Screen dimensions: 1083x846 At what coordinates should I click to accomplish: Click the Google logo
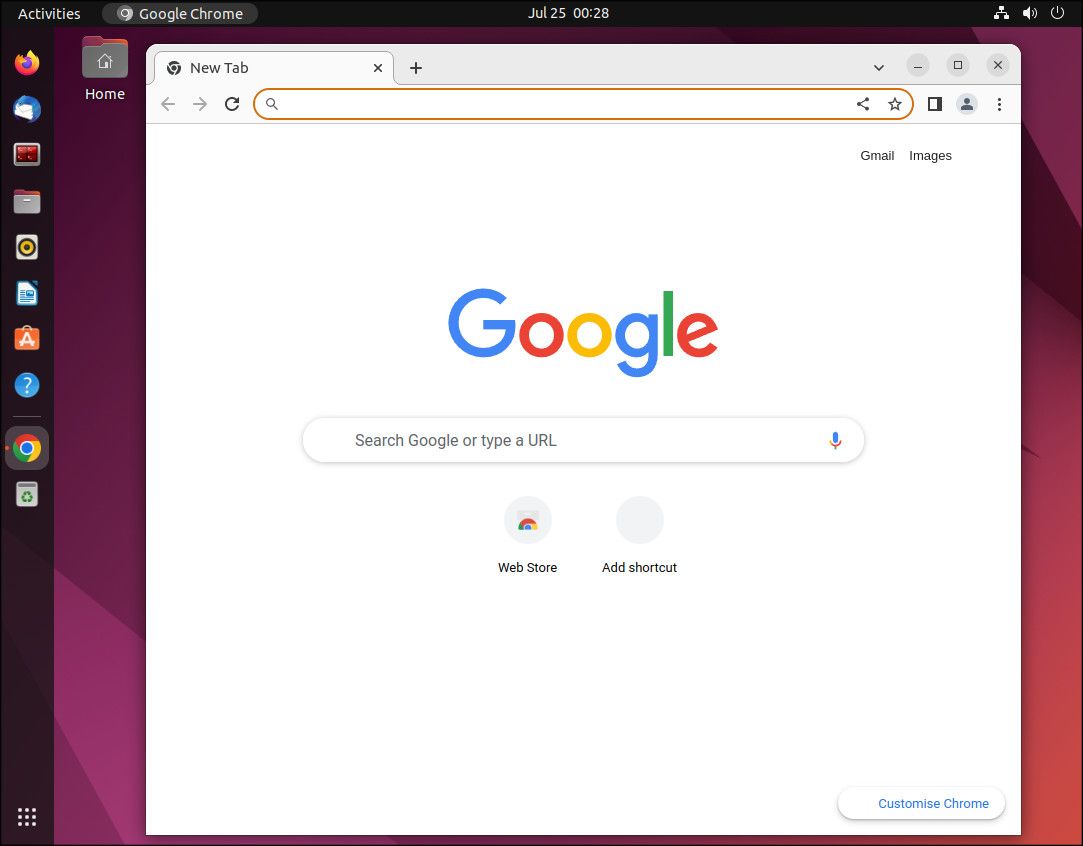(x=583, y=332)
